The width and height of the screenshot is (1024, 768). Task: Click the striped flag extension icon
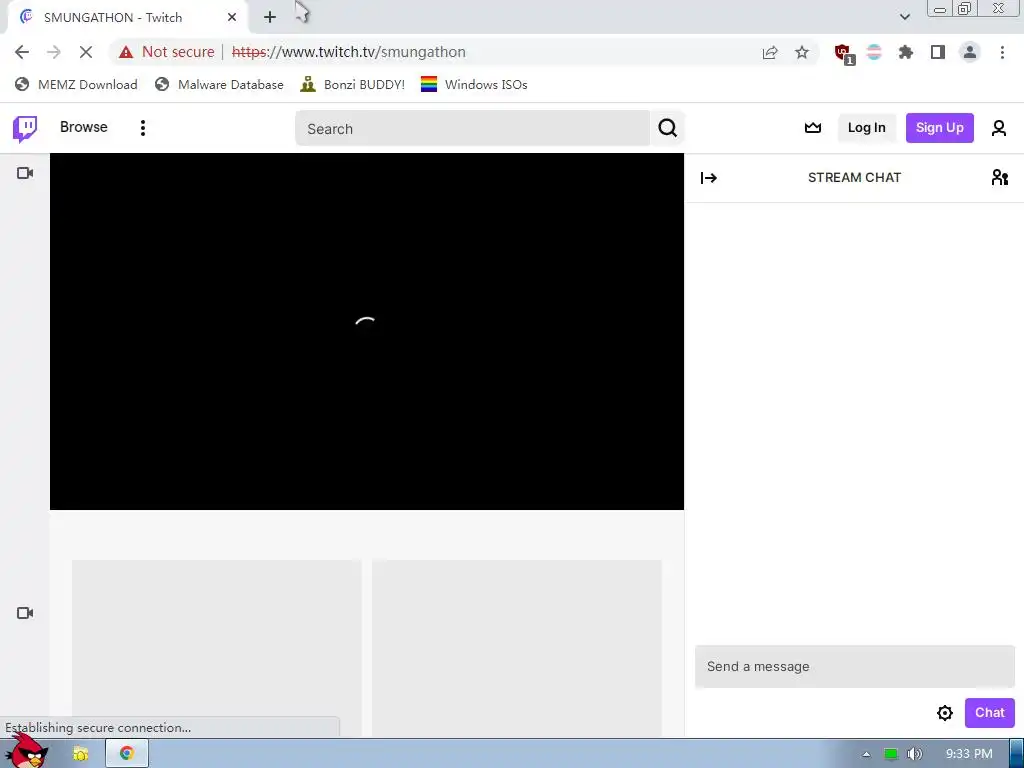pyautogui.click(x=874, y=52)
